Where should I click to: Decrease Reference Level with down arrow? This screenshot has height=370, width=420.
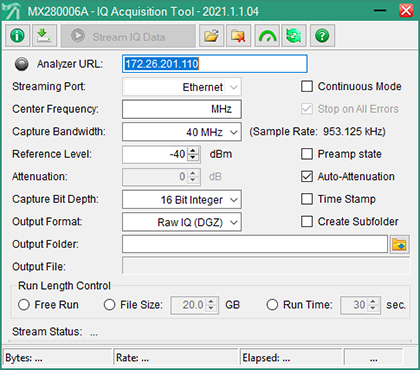click(x=193, y=158)
